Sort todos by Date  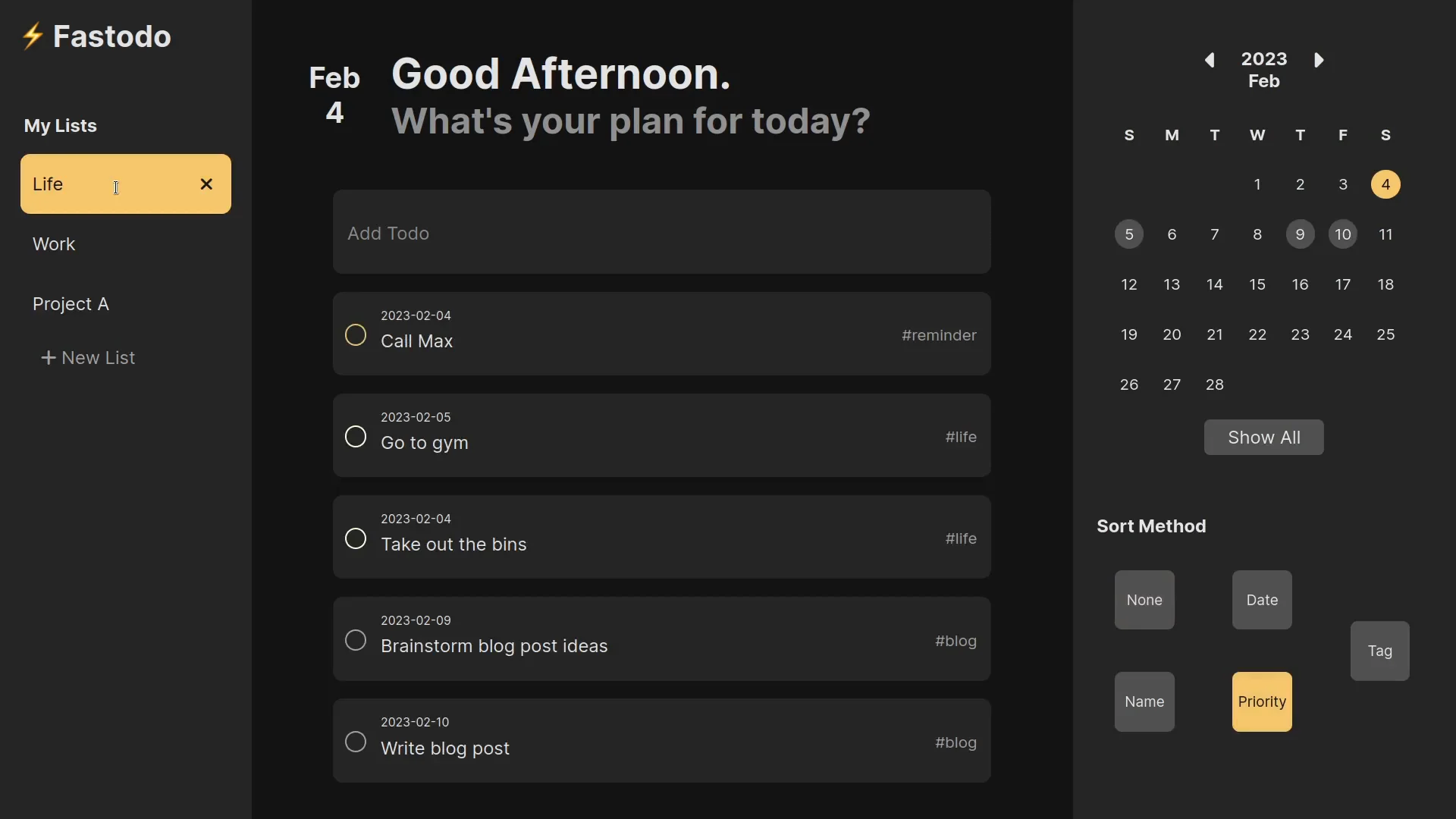click(1261, 599)
